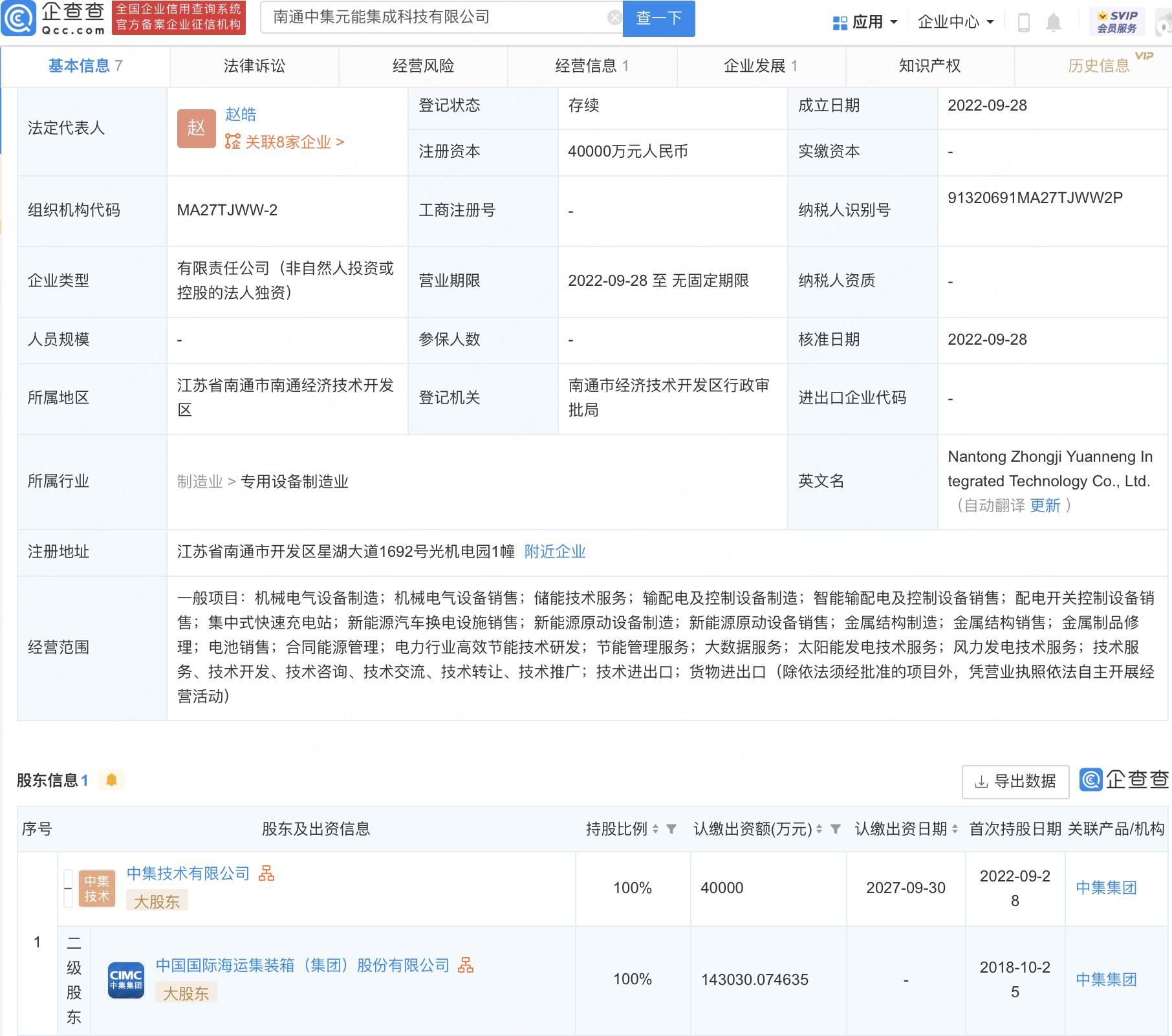Select organization code MA27TJWW-2

pyautogui.click(x=227, y=210)
